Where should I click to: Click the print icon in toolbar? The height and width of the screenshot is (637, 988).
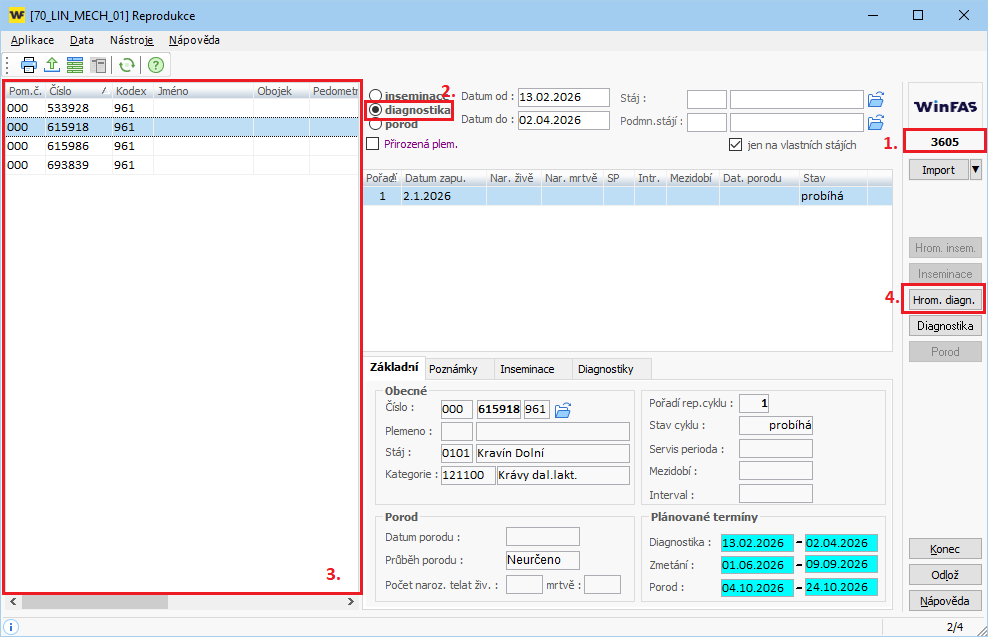tap(29, 65)
